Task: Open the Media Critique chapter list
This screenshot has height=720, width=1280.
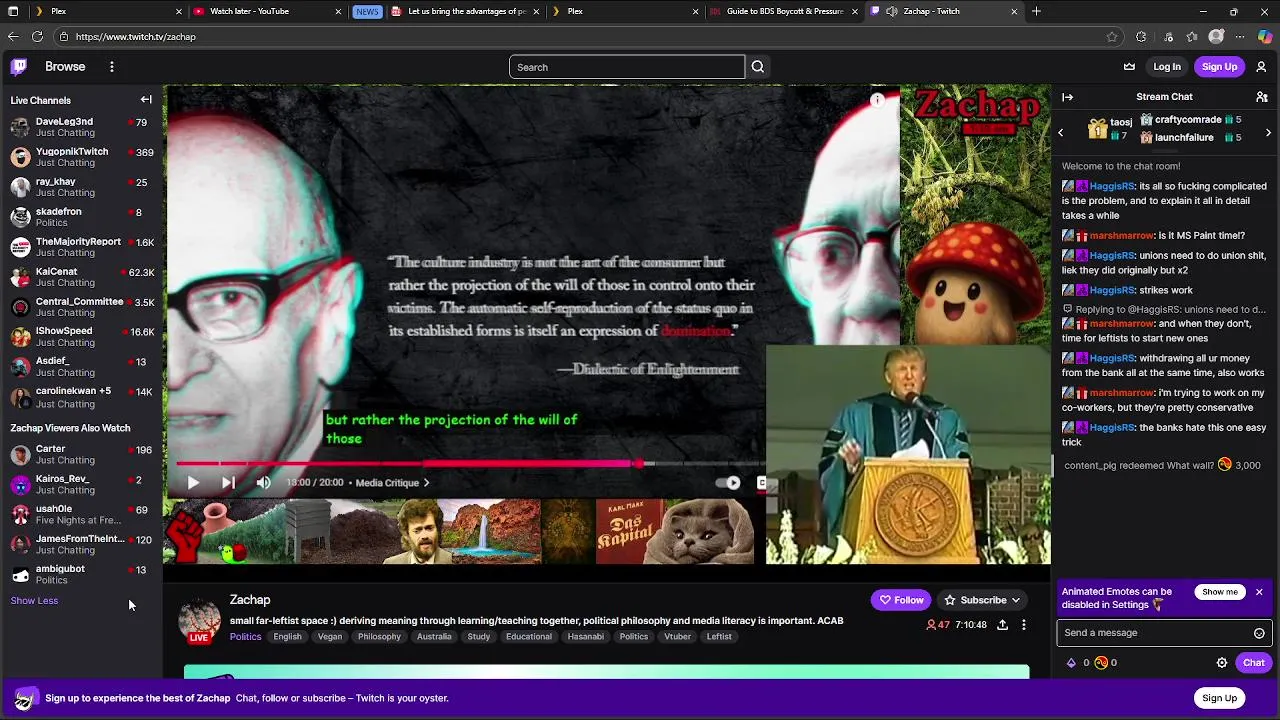Action: (392, 483)
